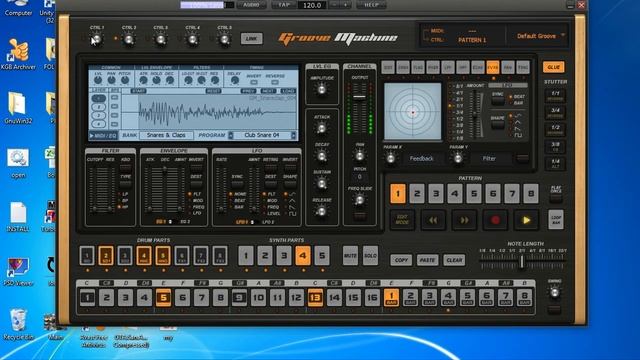Click the Sustain knob
Viewport: 640px width, 360px height.
(x=322, y=184)
